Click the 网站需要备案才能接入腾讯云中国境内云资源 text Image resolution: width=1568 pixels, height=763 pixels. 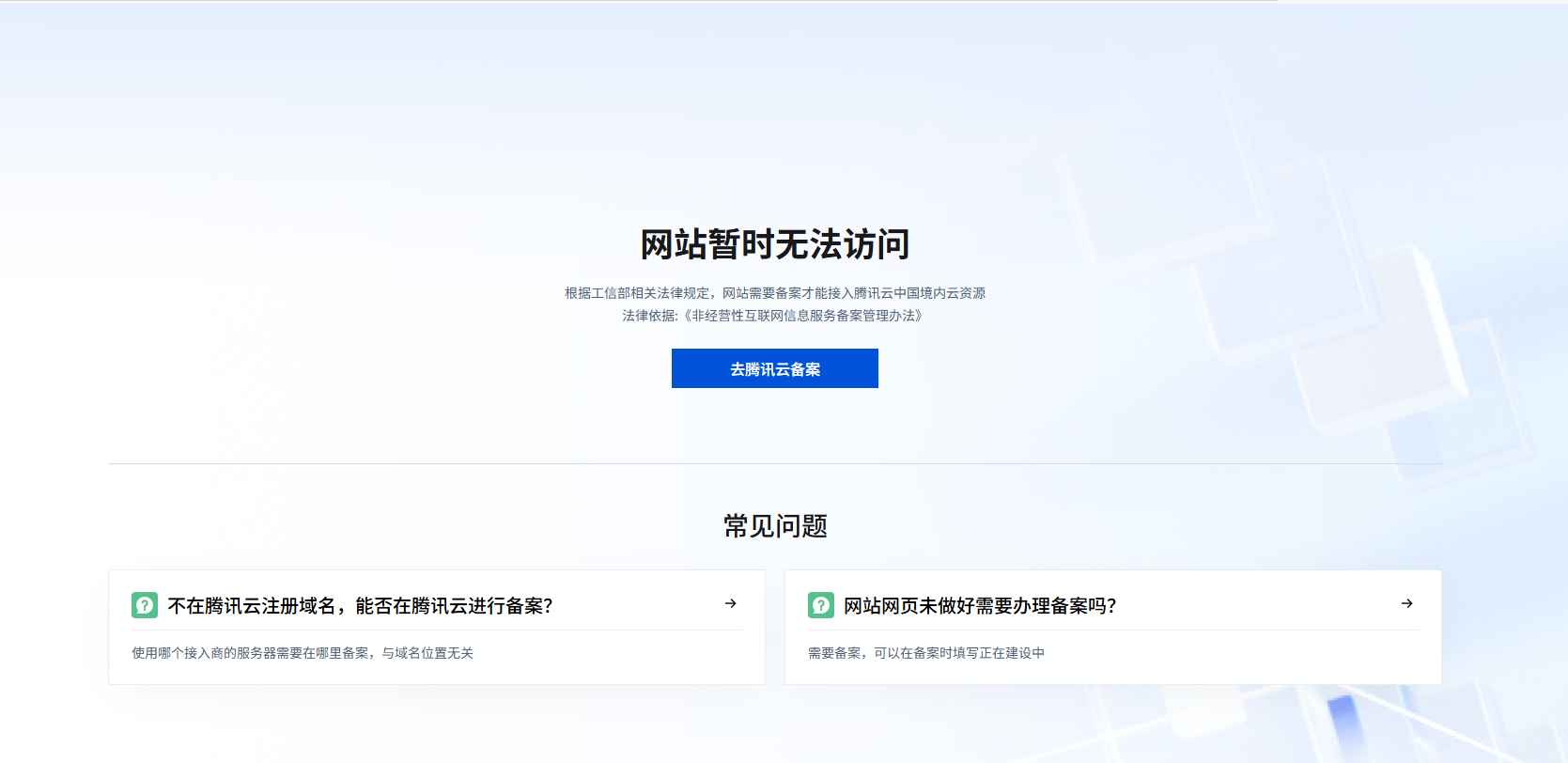(x=853, y=293)
